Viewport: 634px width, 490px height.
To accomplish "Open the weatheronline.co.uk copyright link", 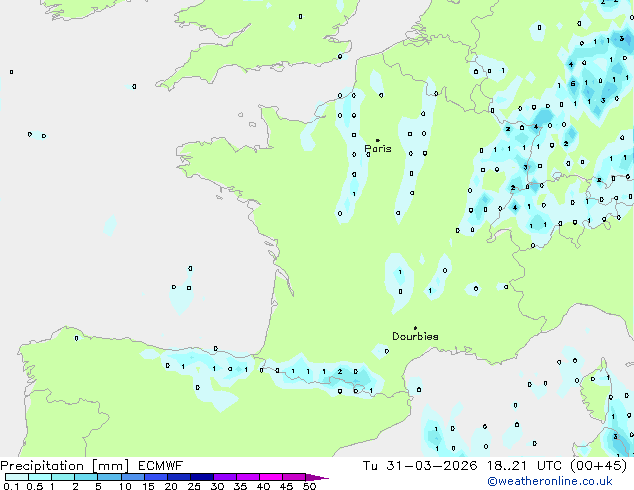I will tap(557, 481).
